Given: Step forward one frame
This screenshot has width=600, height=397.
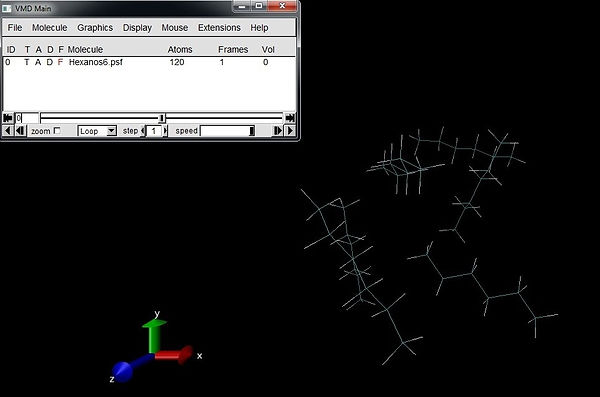Looking at the screenshot, I should tap(277, 131).
